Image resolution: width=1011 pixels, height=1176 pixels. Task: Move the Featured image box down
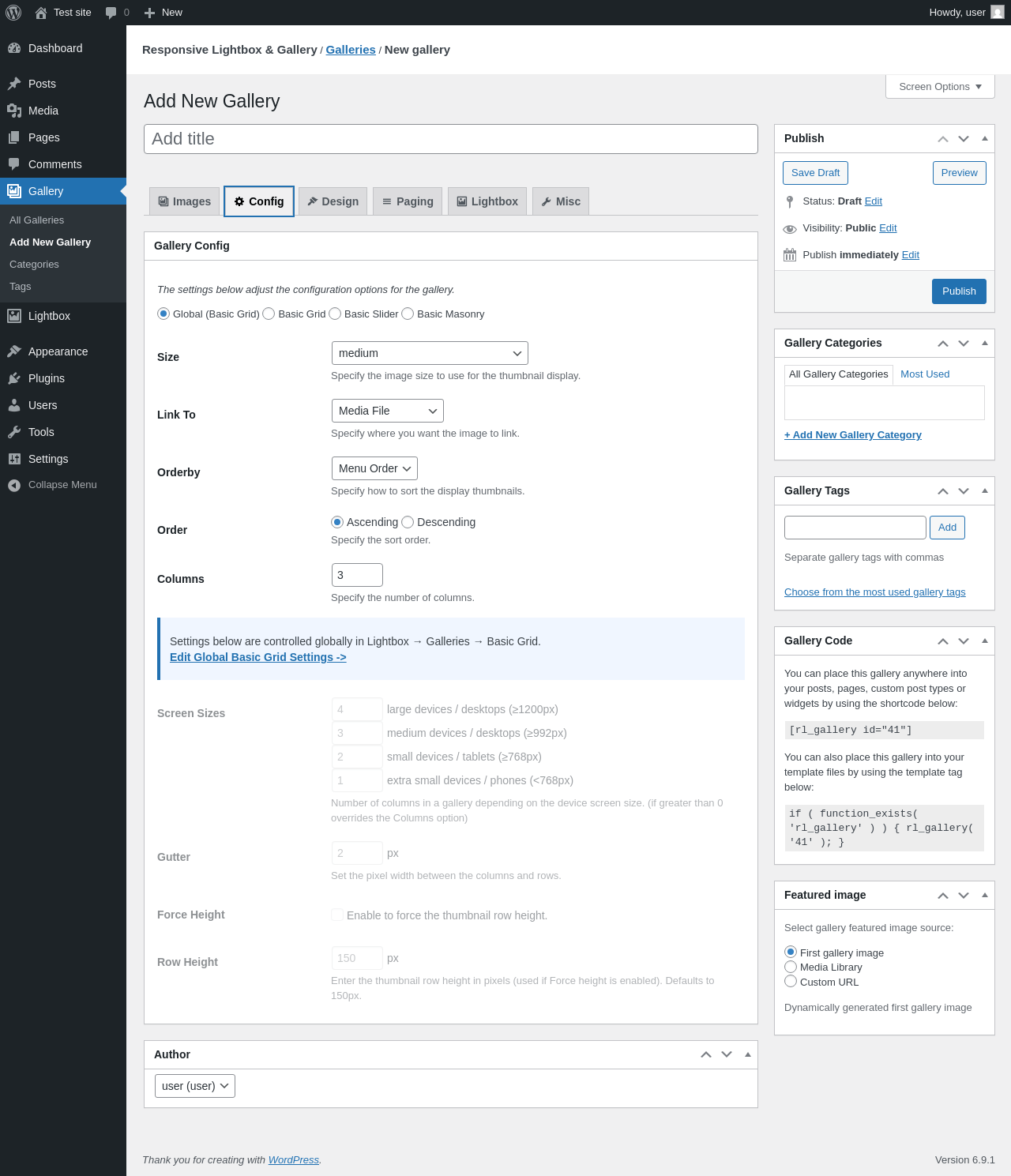tap(964, 896)
